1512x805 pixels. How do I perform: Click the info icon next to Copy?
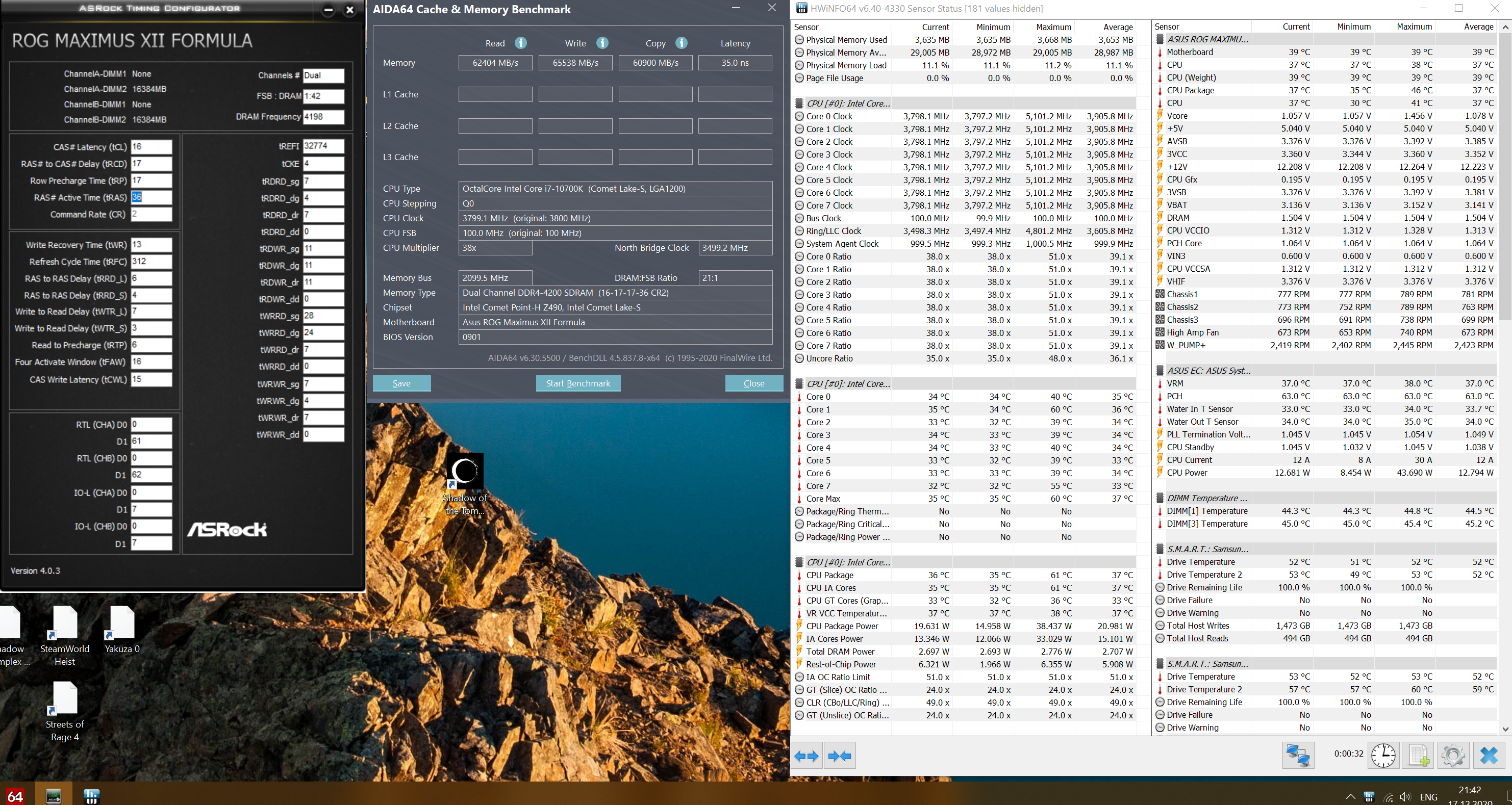click(681, 43)
